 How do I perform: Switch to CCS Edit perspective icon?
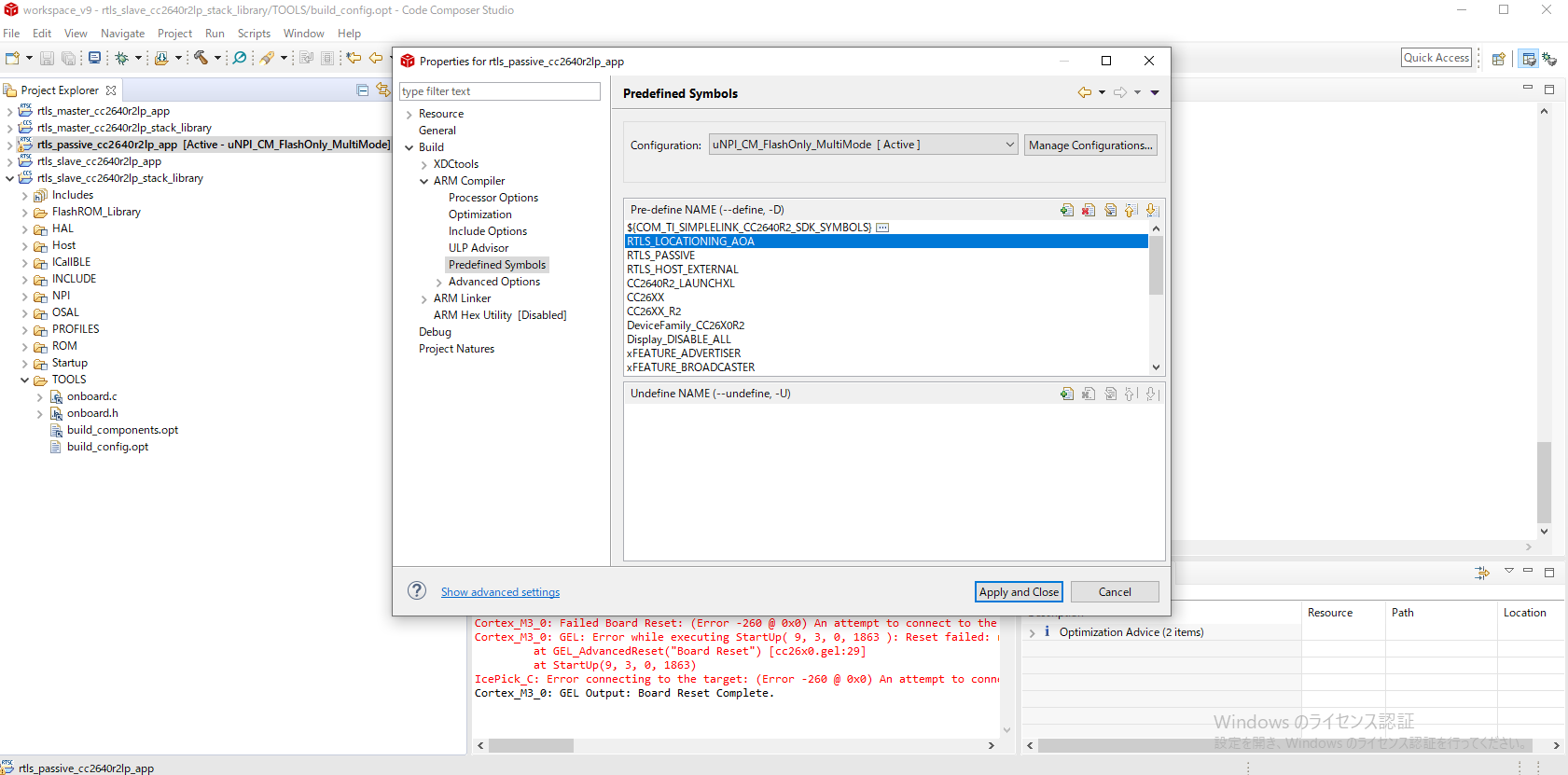coord(1528,58)
